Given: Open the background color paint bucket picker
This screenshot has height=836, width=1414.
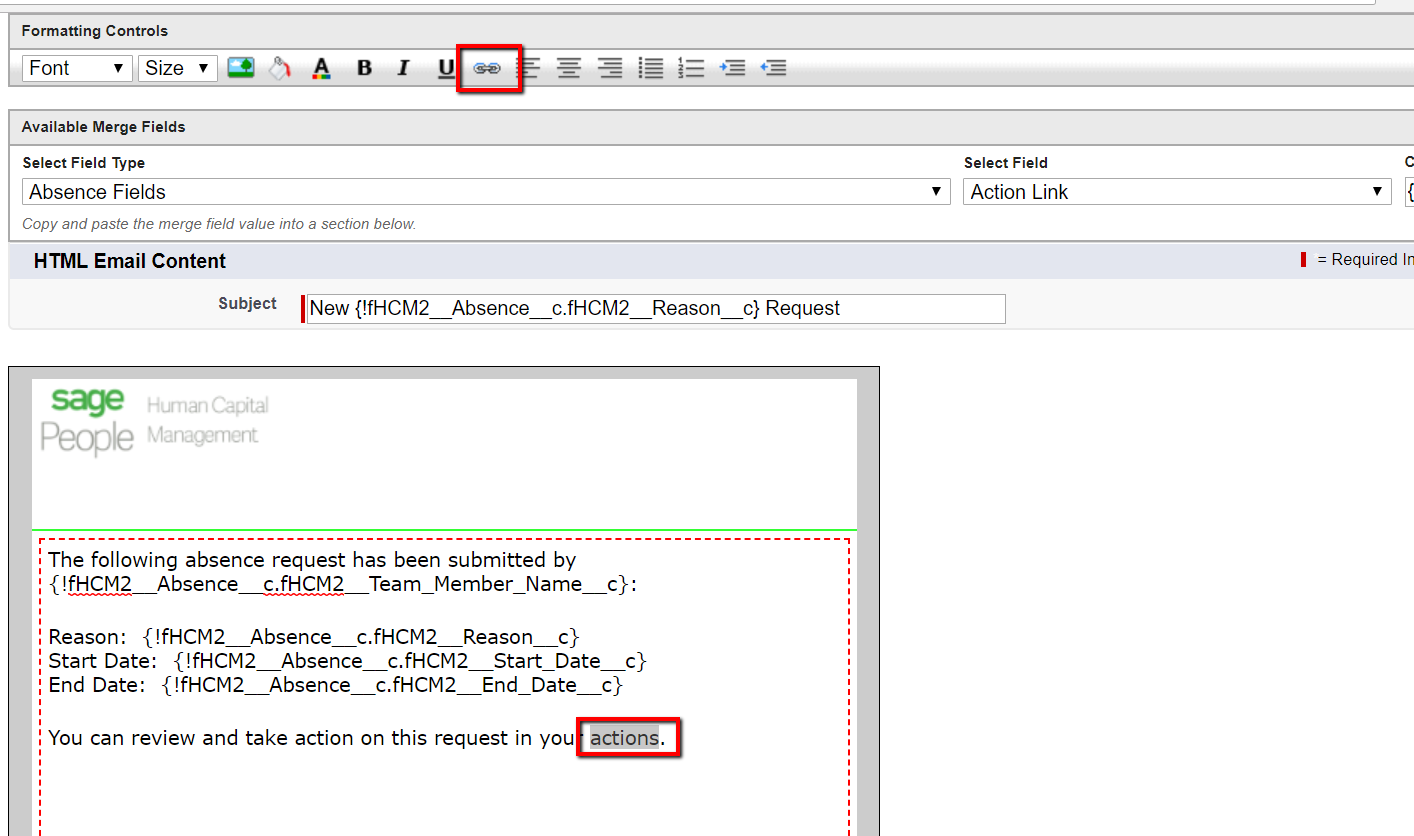Looking at the screenshot, I should tap(280, 68).
